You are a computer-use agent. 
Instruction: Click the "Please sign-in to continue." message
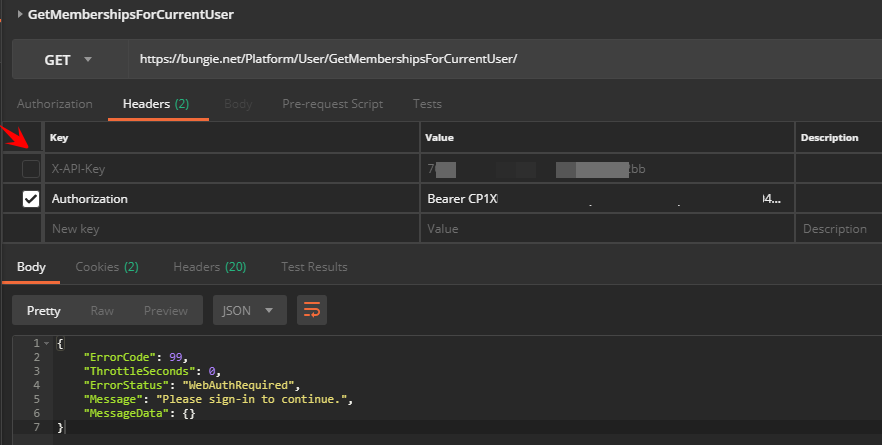tap(251, 399)
